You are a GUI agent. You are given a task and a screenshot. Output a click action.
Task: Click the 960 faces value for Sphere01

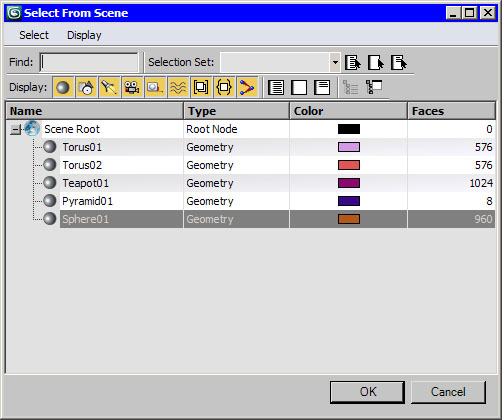coord(483,219)
